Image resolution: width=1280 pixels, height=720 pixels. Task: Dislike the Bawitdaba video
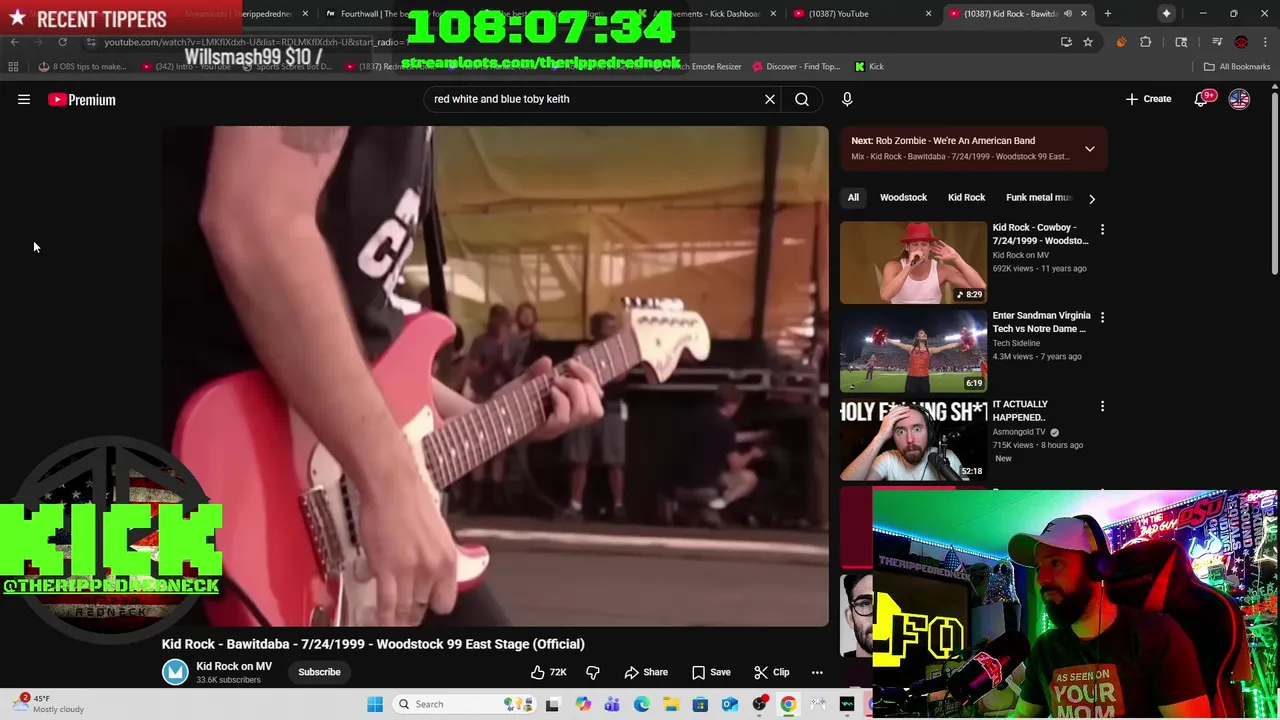592,672
